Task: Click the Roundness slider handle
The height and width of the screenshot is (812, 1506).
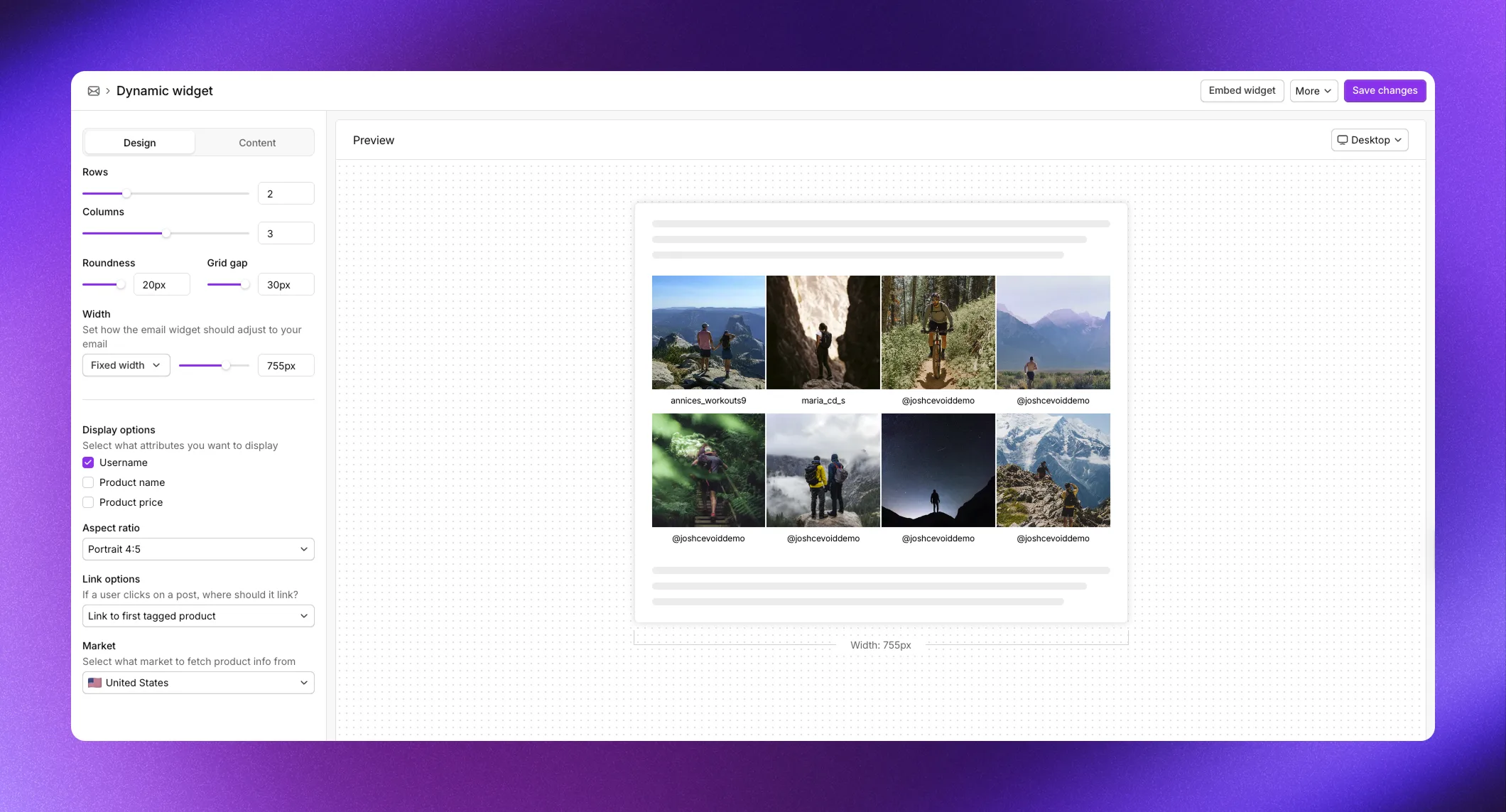Action: pyautogui.click(x=121, y=284)
